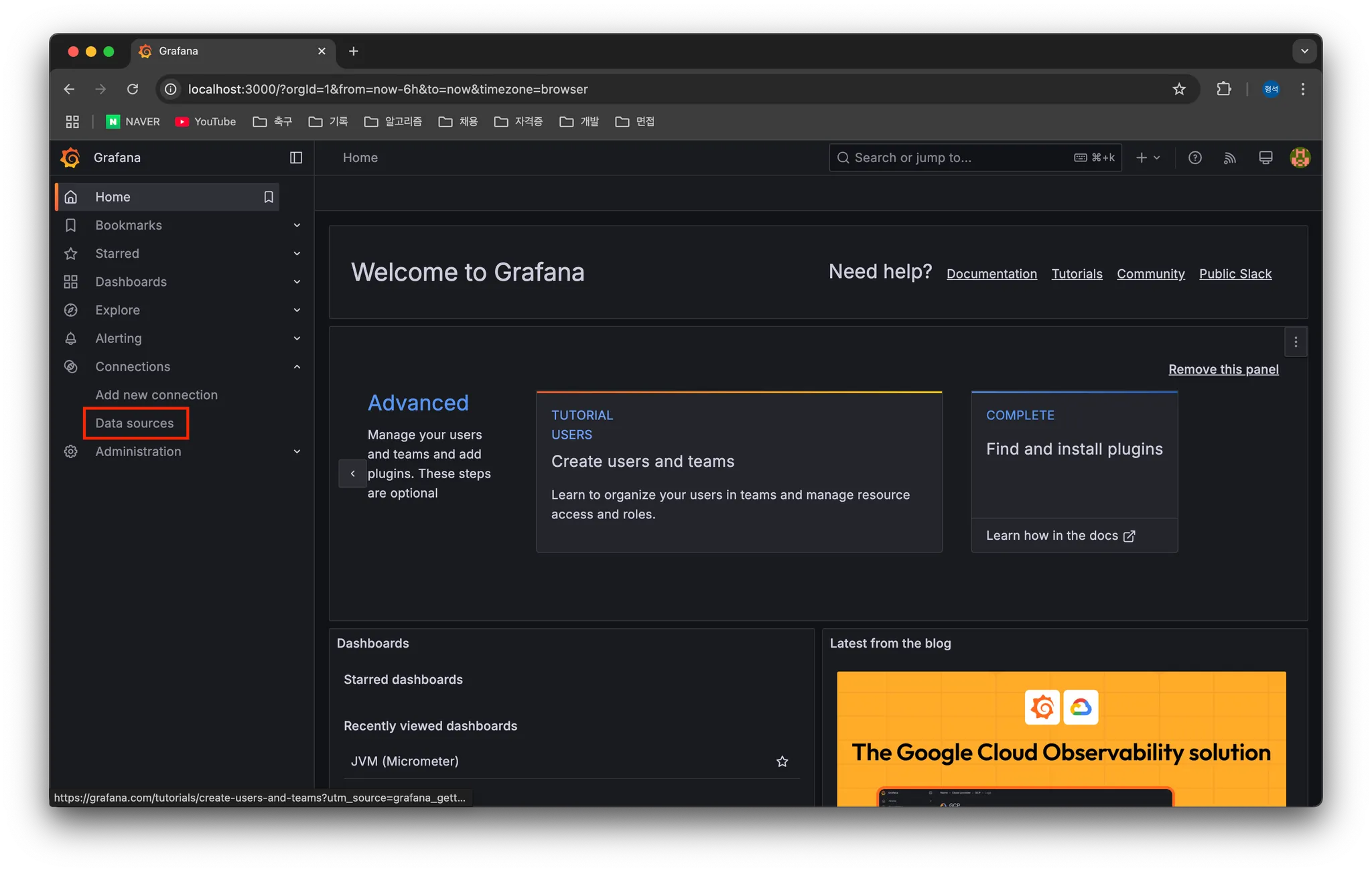
Task: Open the help question mark icon
Action: (x=1194, y=157)
